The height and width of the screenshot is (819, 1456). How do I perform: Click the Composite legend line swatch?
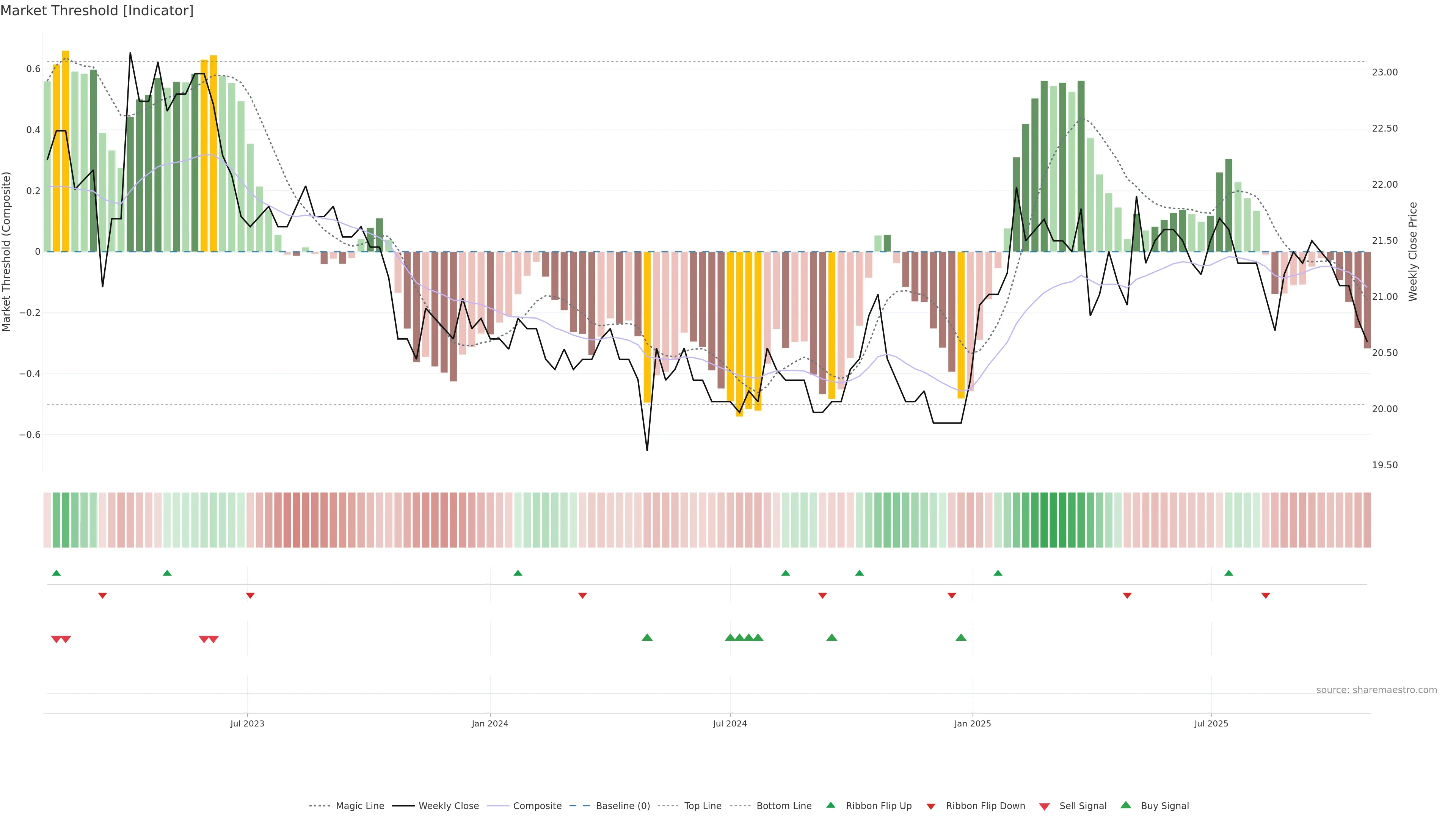click(x=498, y=806)
